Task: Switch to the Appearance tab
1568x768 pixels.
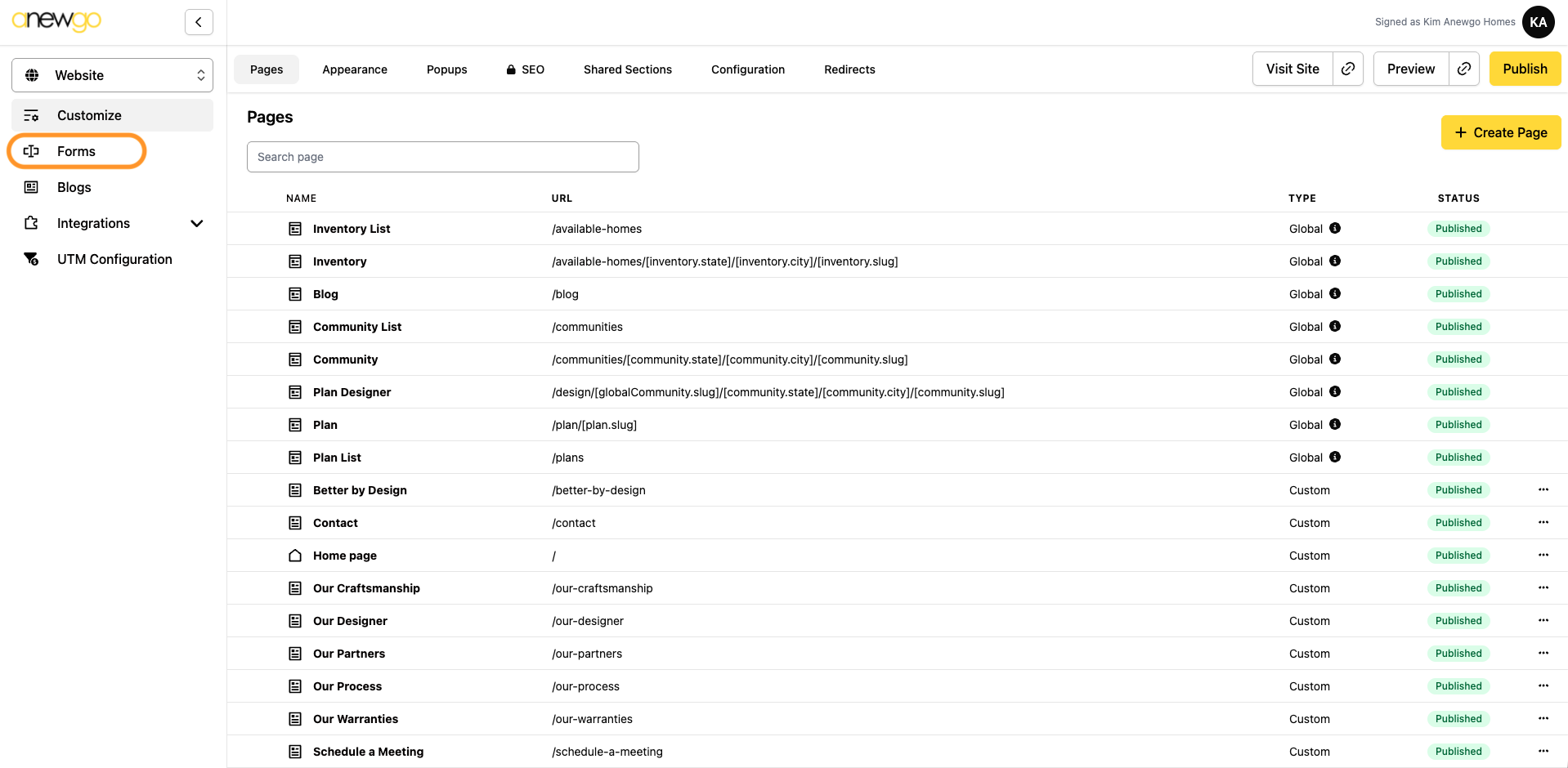Action: click(355, 69)
